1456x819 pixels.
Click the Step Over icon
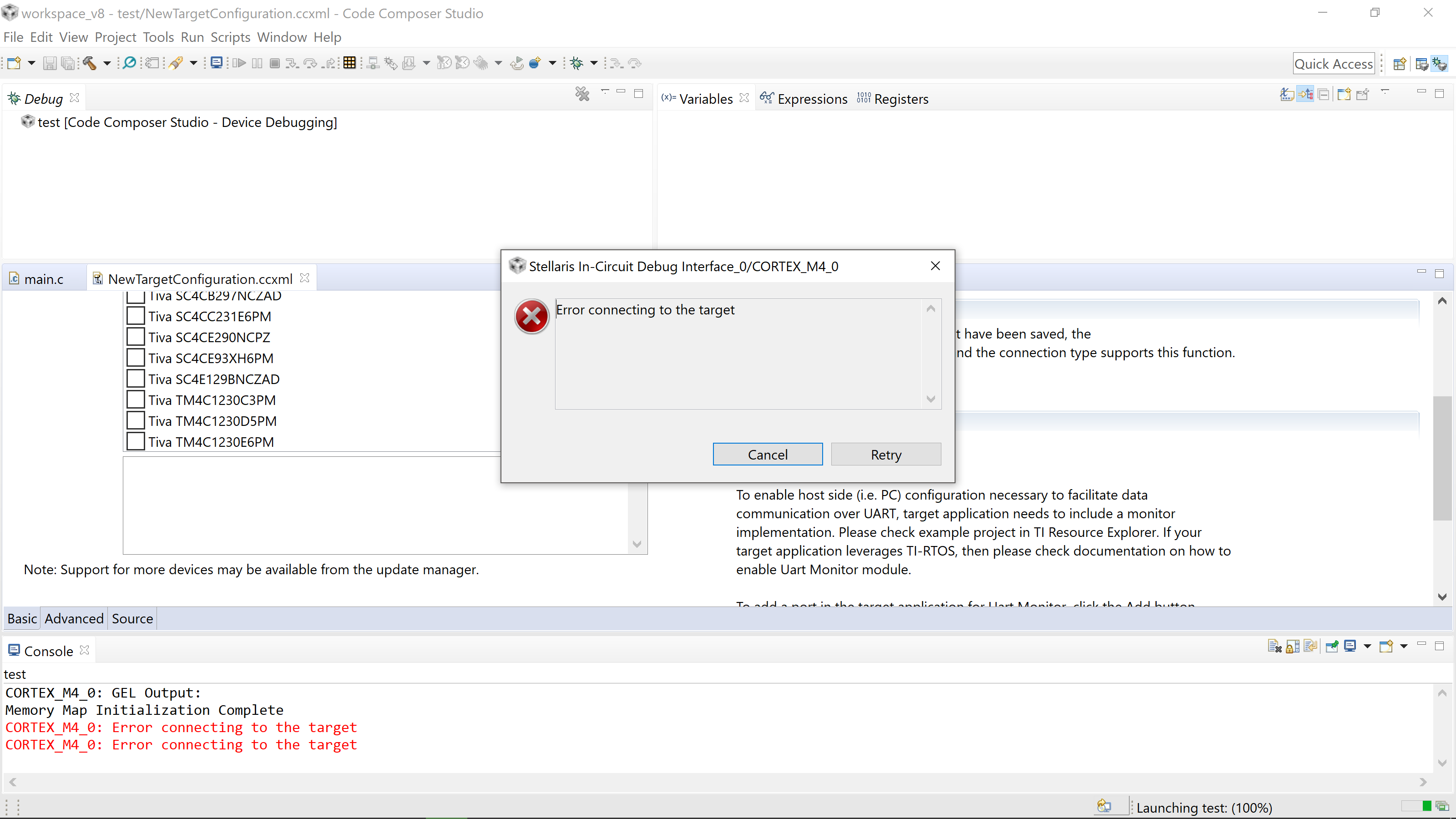pyautogui.click(x=310, y=63)
